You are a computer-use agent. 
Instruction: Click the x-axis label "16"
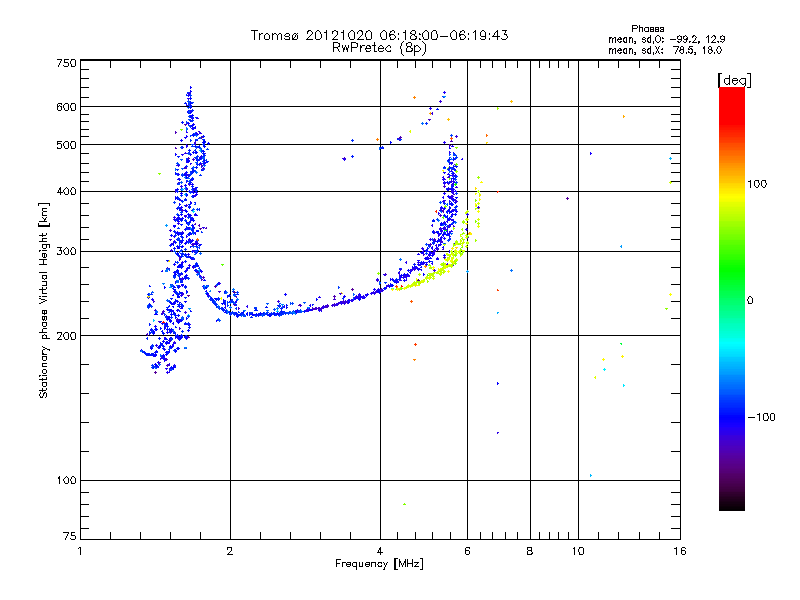pos(680,551)
